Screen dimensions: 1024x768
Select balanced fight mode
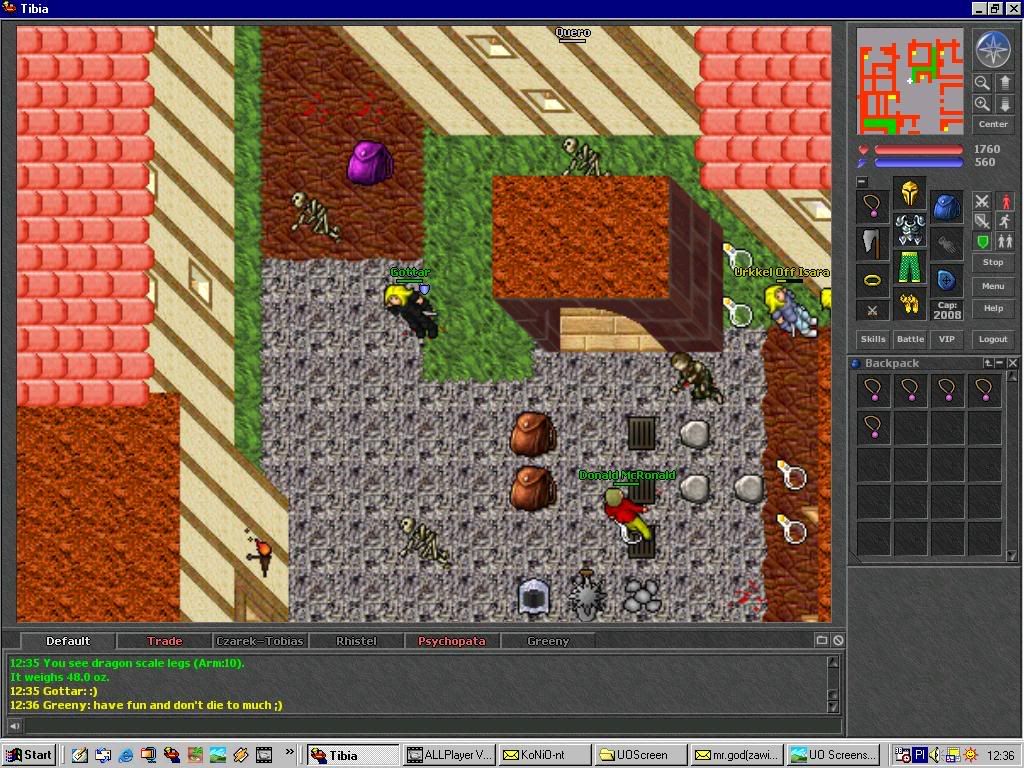(x=982, y=221)
